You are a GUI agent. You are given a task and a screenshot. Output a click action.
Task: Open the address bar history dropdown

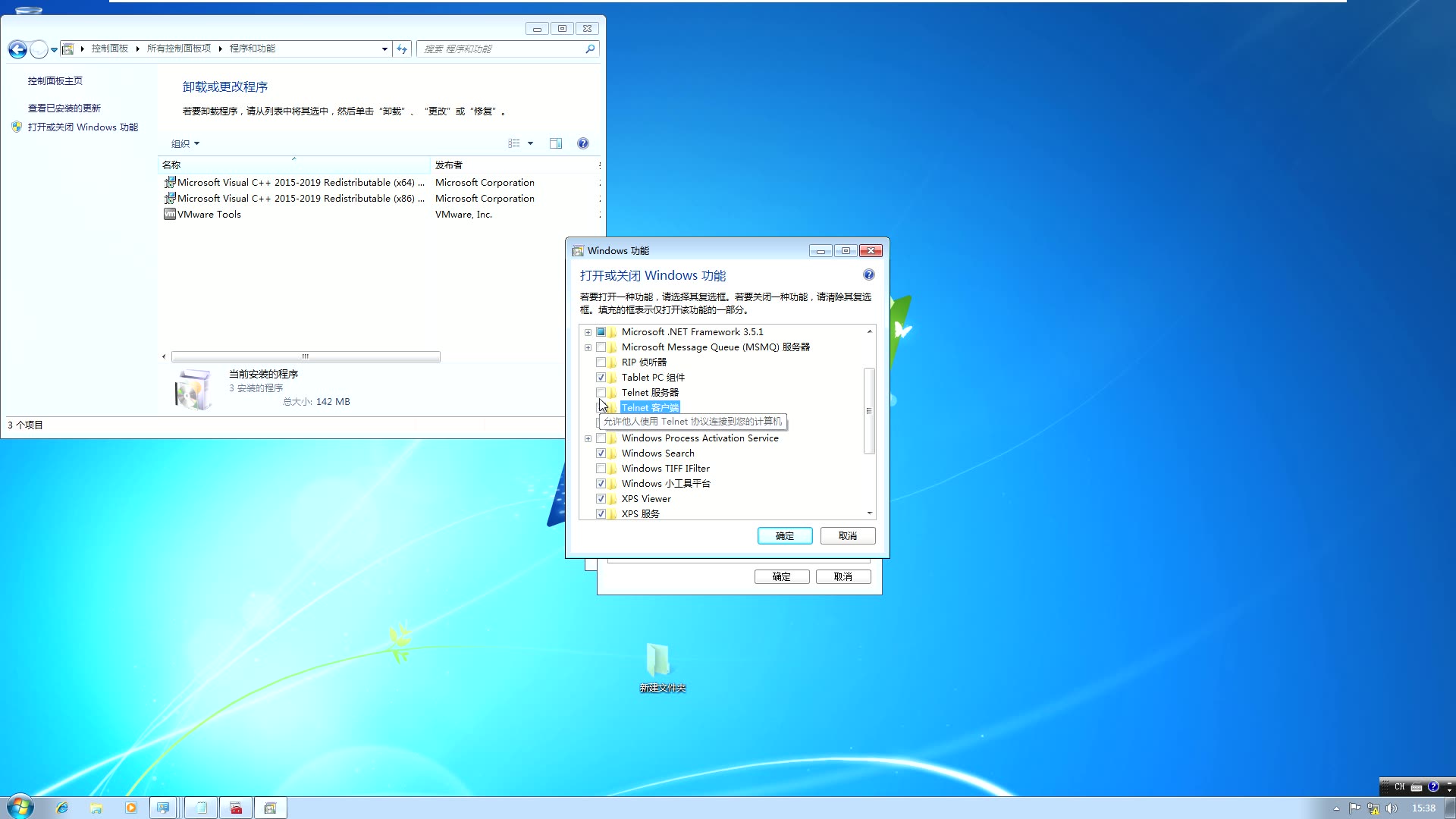coord(384,49)
